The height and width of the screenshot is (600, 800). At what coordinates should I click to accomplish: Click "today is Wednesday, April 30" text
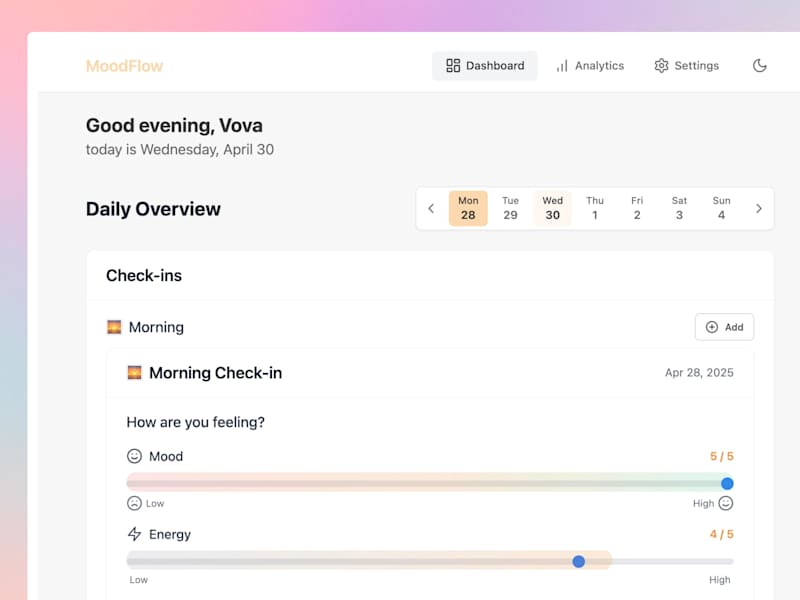point(180,149)
